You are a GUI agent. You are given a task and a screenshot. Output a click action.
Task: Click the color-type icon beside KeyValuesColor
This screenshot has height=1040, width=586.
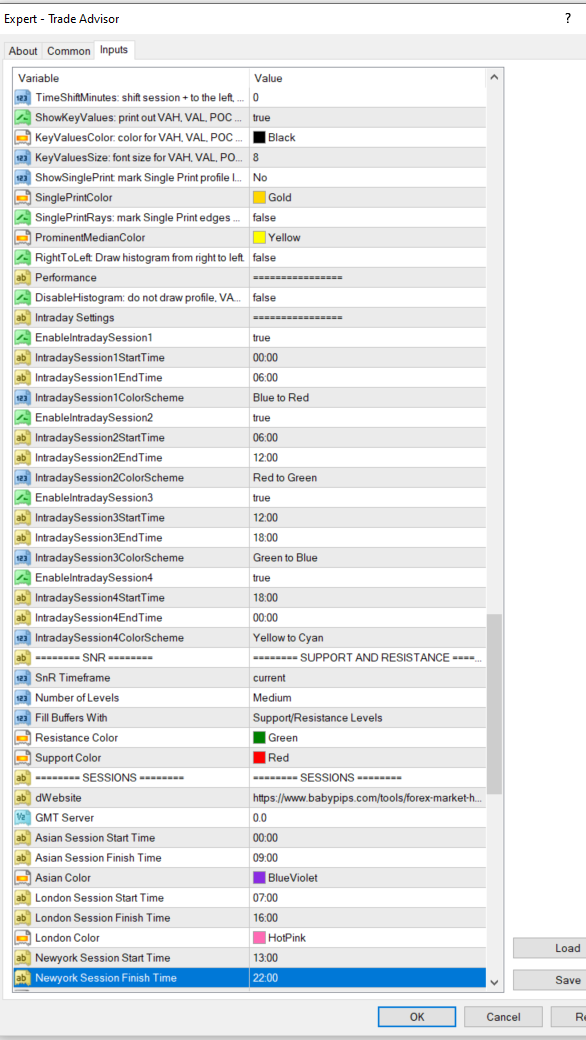coord(22,137)
